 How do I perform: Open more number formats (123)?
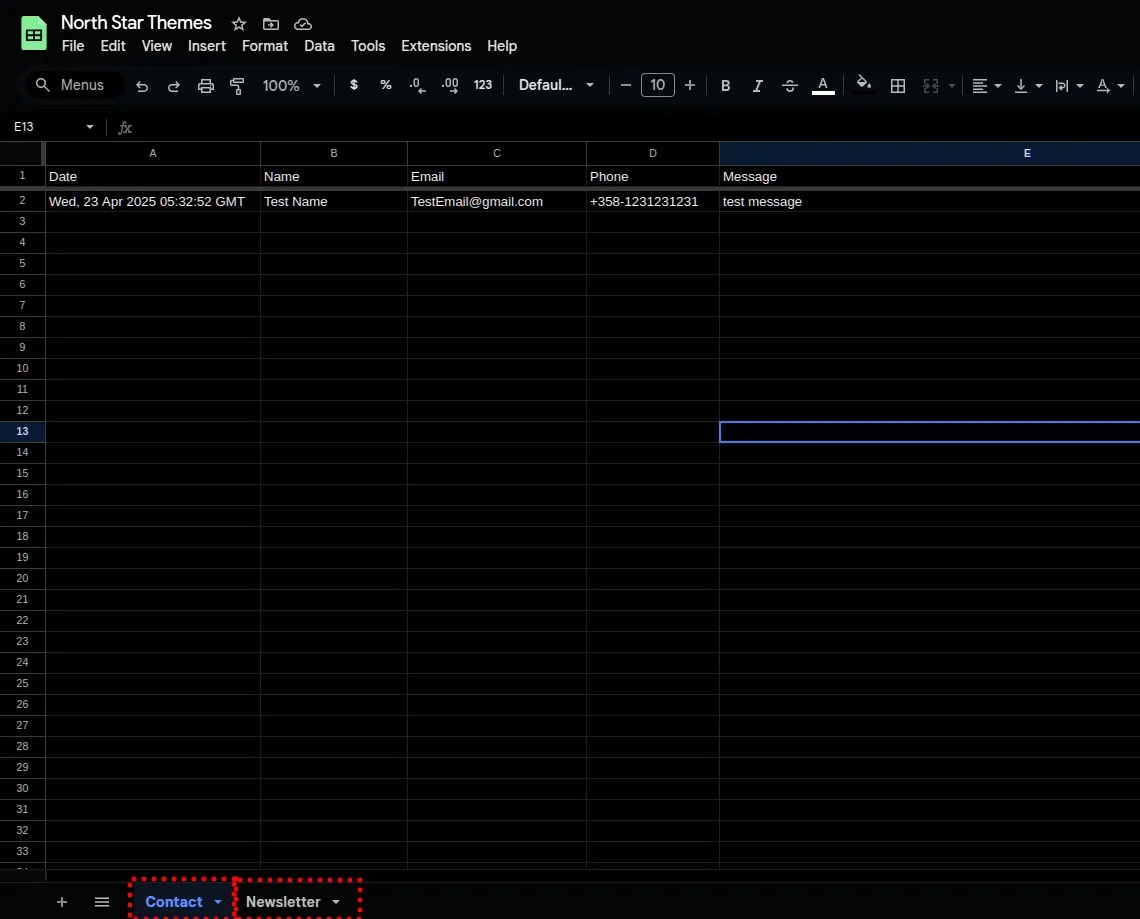(483, 85)
